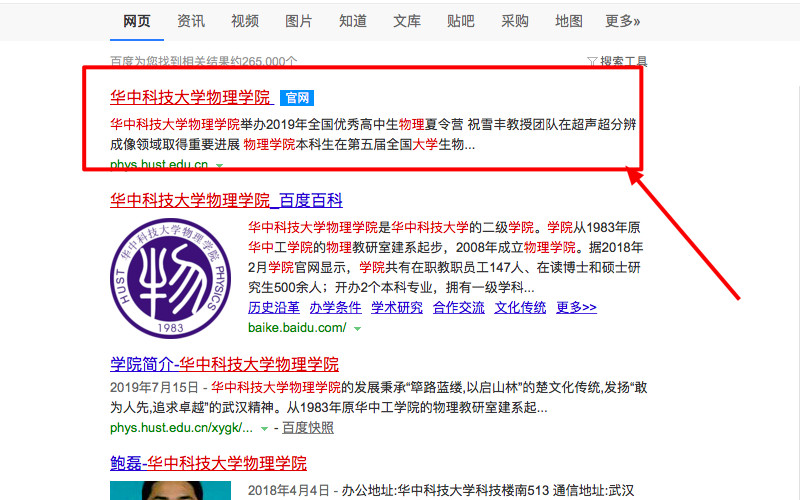Screen dimensions: 800x500
Task: Open the 华中科技大学物理学院_百度百科 result
Action: pyautogui.click(x=226, y=199)
